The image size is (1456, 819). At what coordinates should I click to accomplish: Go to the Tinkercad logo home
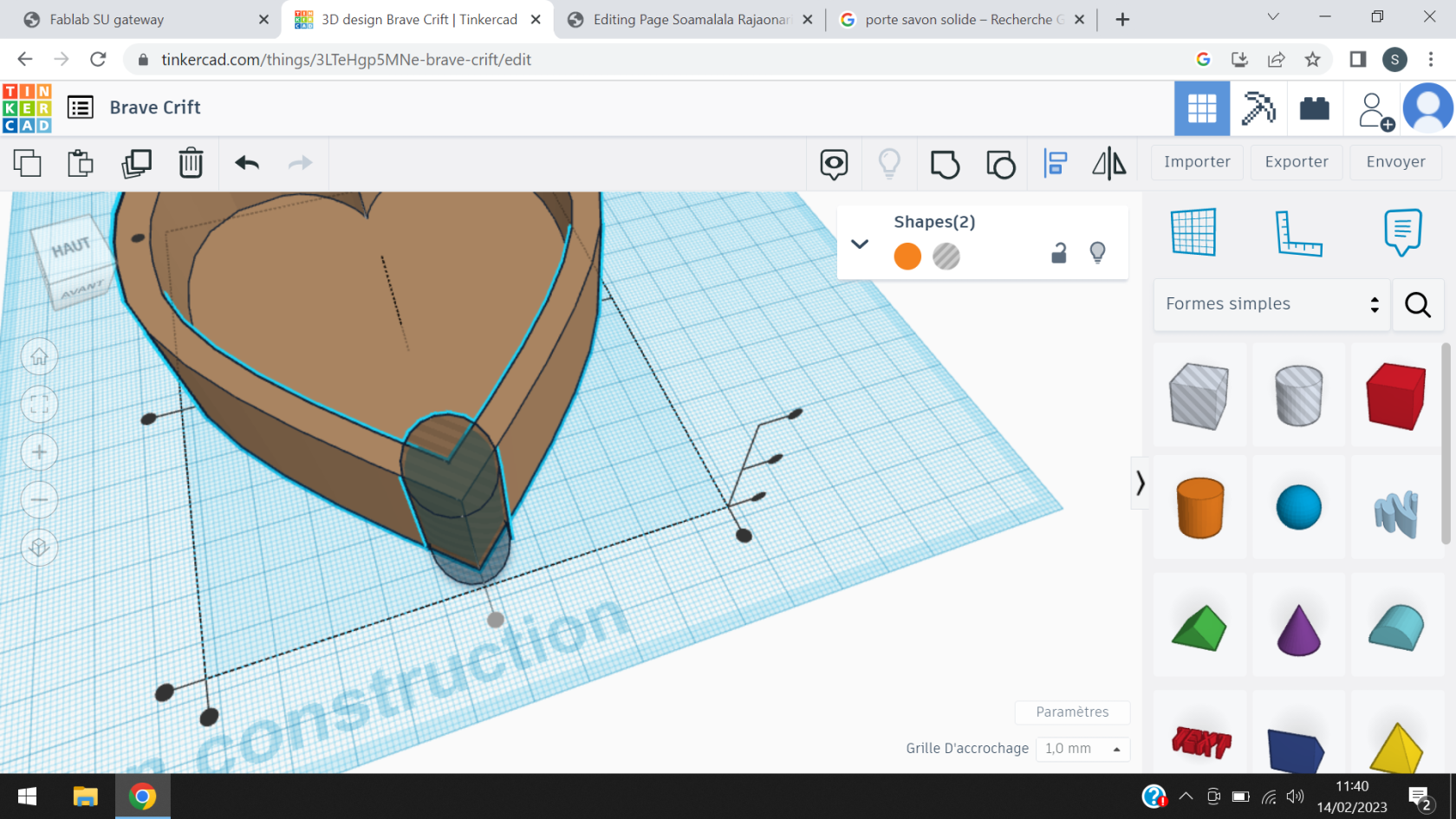pyautogui.click(x=27, y=108)
